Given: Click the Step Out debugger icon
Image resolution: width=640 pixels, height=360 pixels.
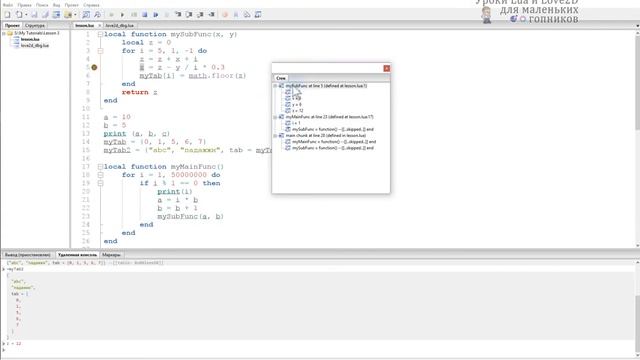Looking at the screenshot, I should coord(200,15).
